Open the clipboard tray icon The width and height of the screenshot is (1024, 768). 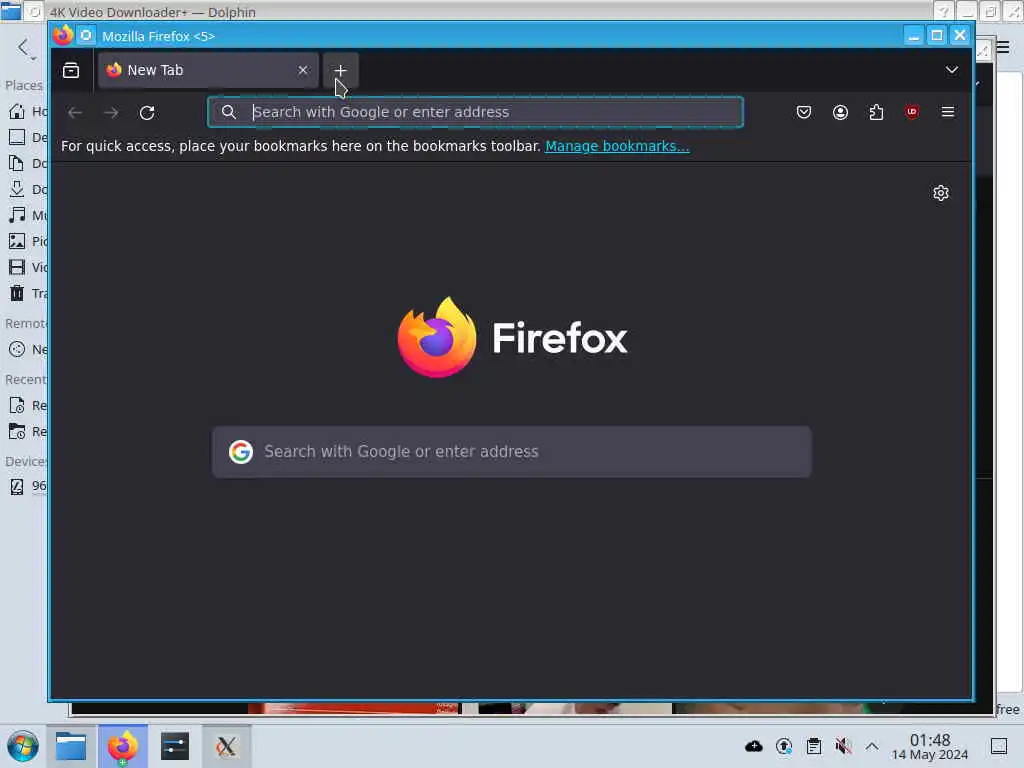coord(814,746)
